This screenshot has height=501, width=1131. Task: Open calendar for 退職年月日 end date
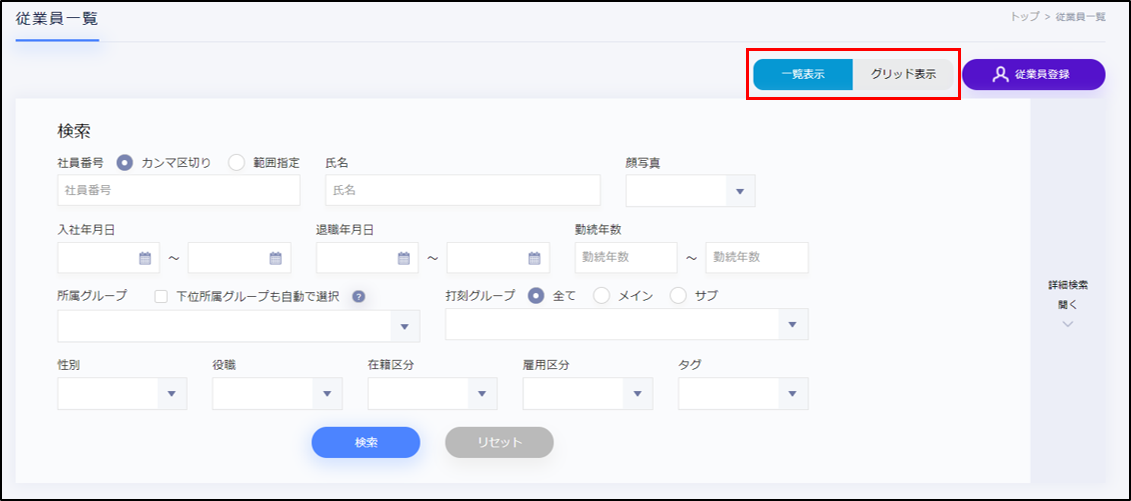(534, 258)
